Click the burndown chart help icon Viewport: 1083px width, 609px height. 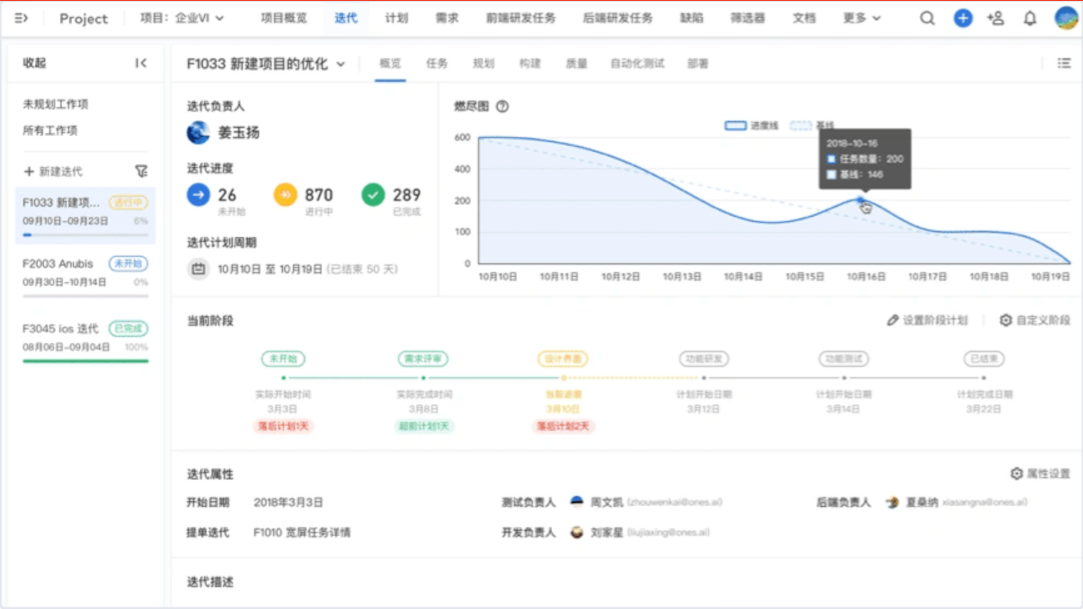coord(502,106)
